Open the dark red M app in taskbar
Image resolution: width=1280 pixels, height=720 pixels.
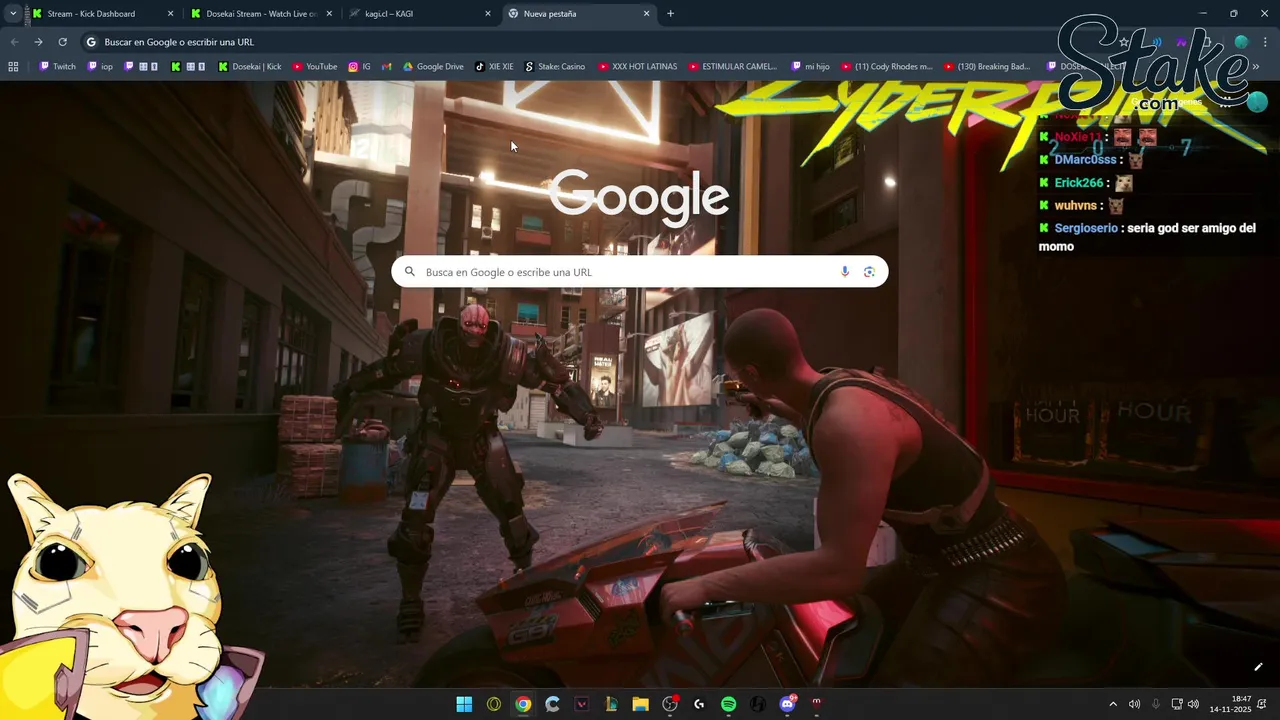pos(816,704)
